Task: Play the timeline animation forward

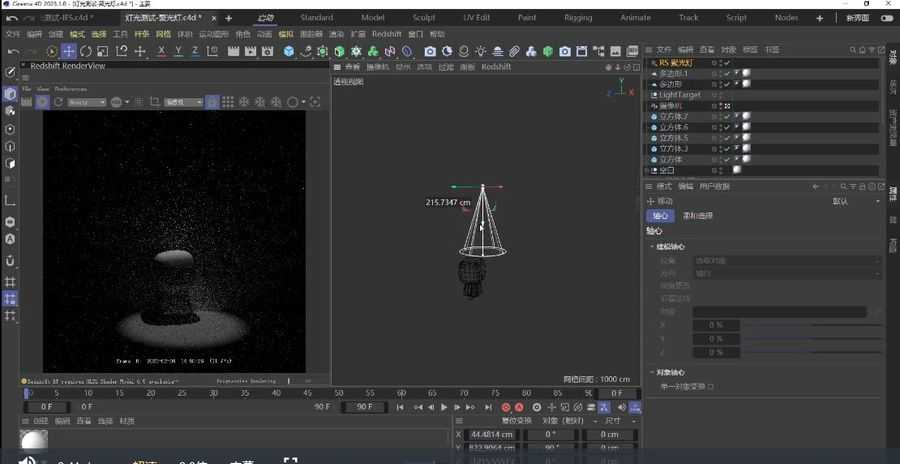Action: (444, 407)
